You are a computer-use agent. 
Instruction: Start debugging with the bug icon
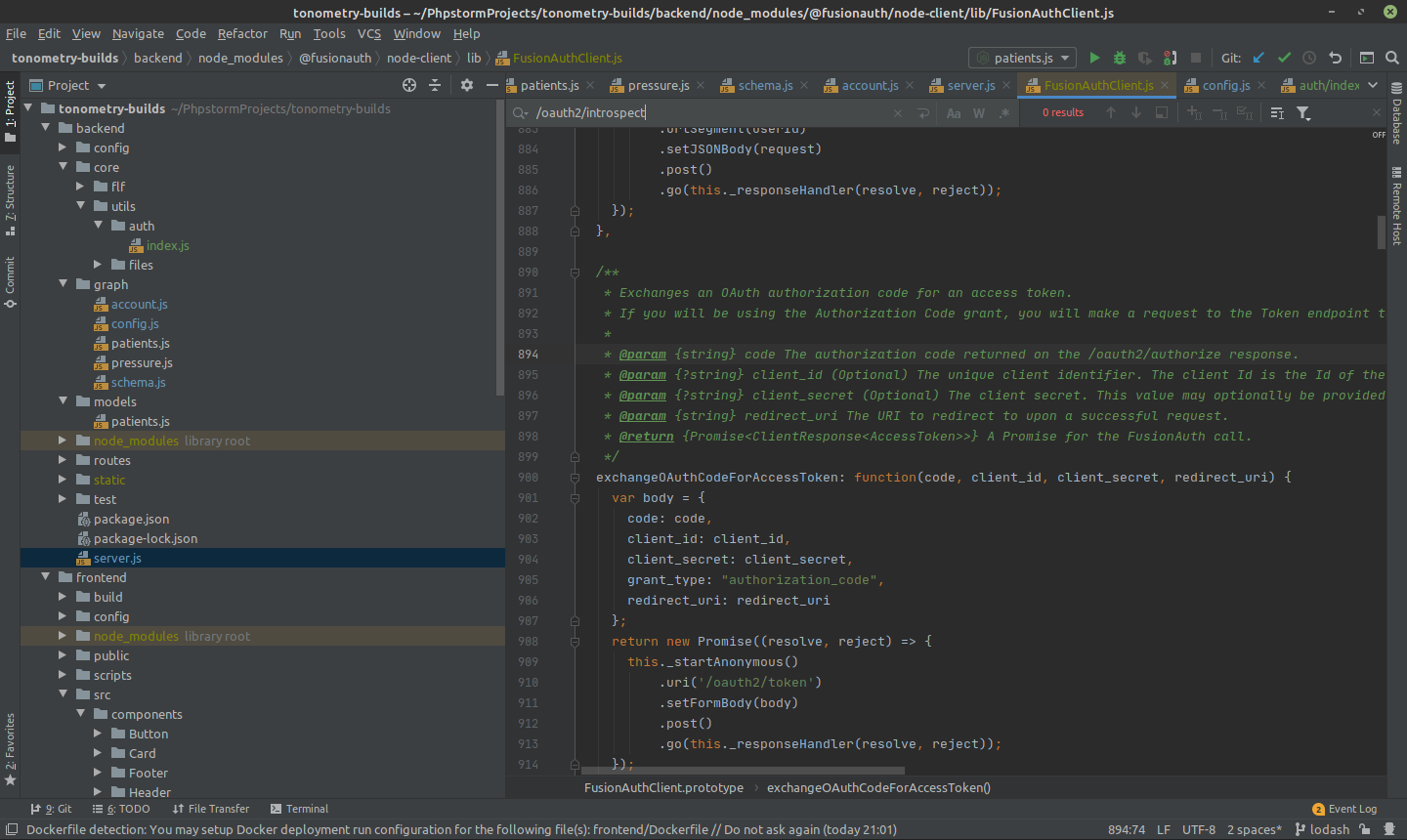point(1120,58)
